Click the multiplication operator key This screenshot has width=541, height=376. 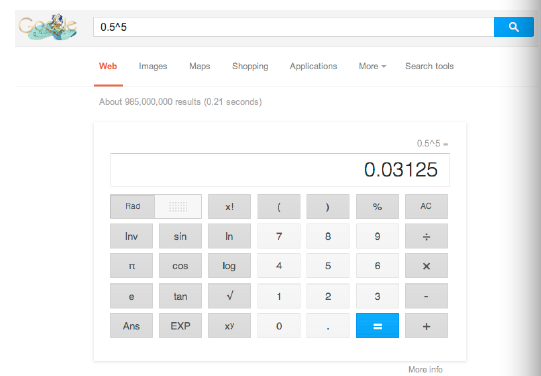coord(426,266)
